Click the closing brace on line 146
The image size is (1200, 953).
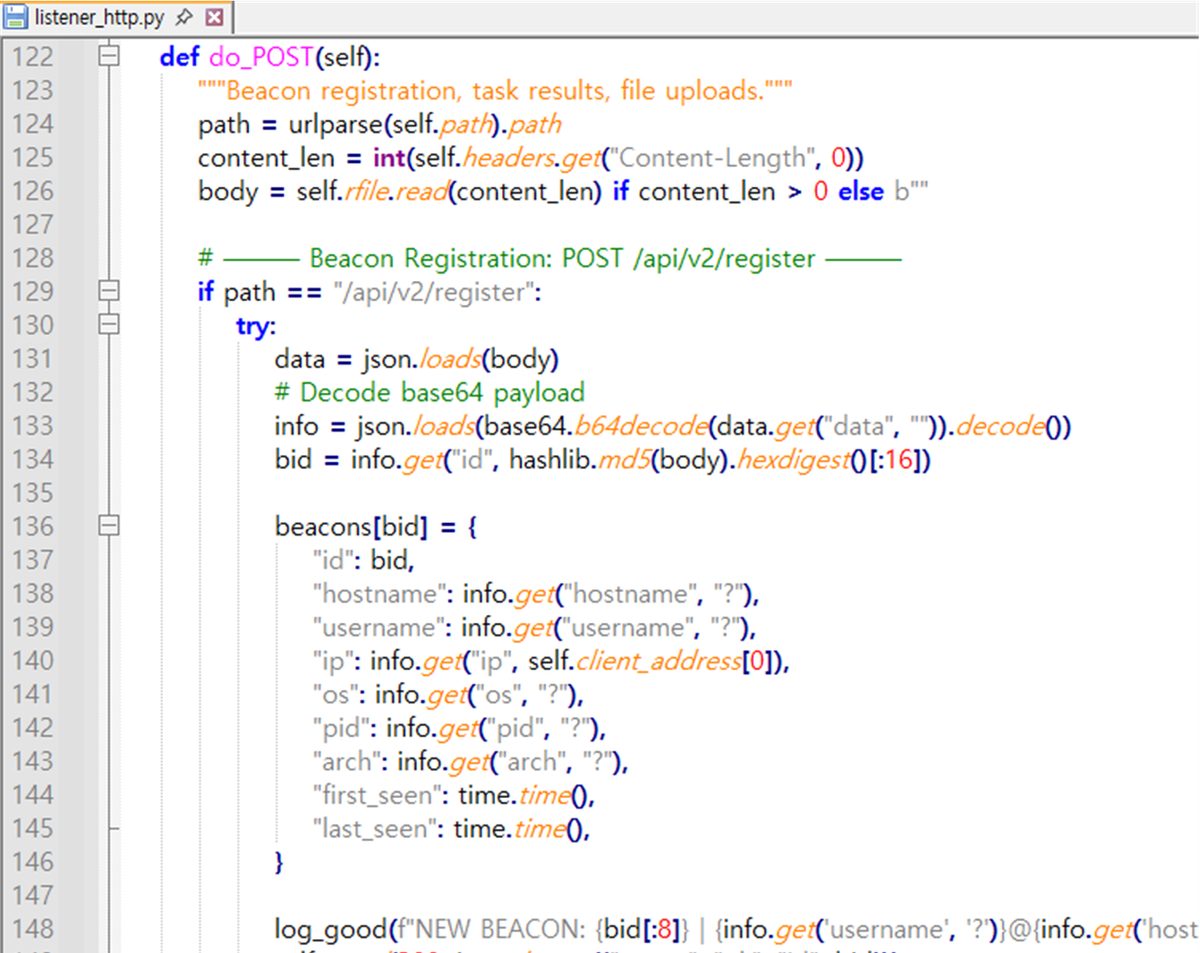point(280,861)
